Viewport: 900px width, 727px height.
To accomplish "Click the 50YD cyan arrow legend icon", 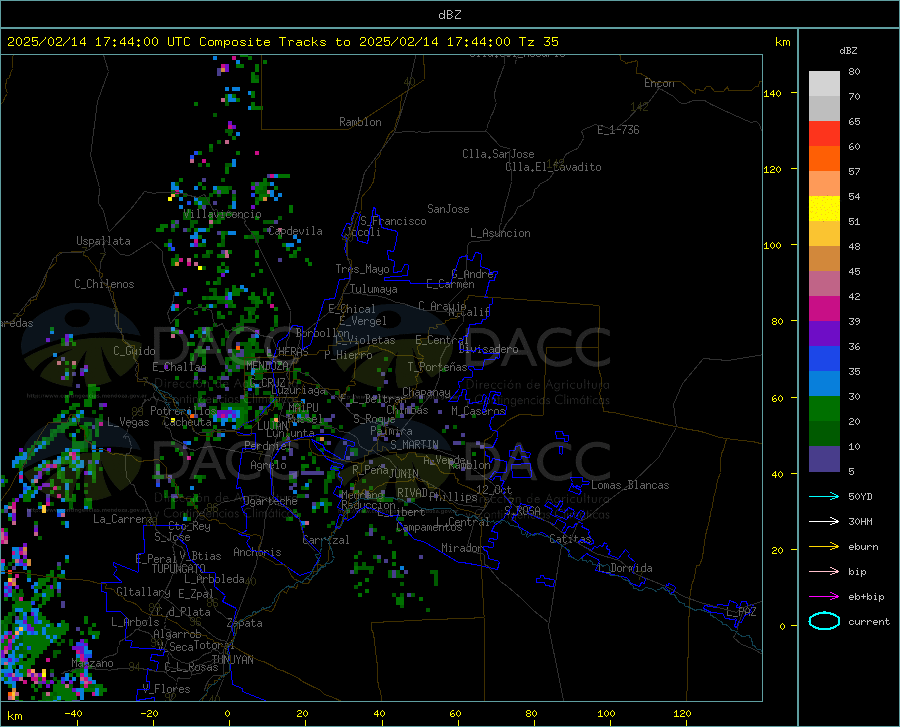I will [x=824, y=496].
